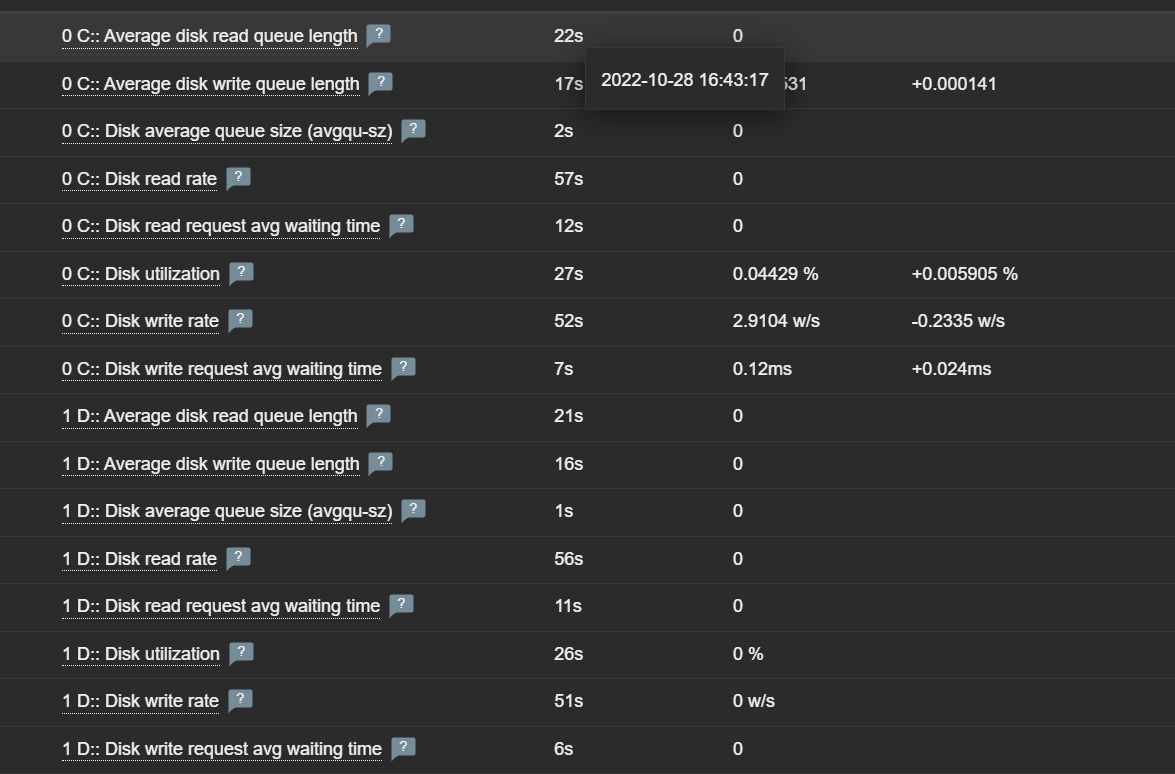Click the 2.9104 w/s last value
This screenshot has height=774, width=1175.
[776, 321]
